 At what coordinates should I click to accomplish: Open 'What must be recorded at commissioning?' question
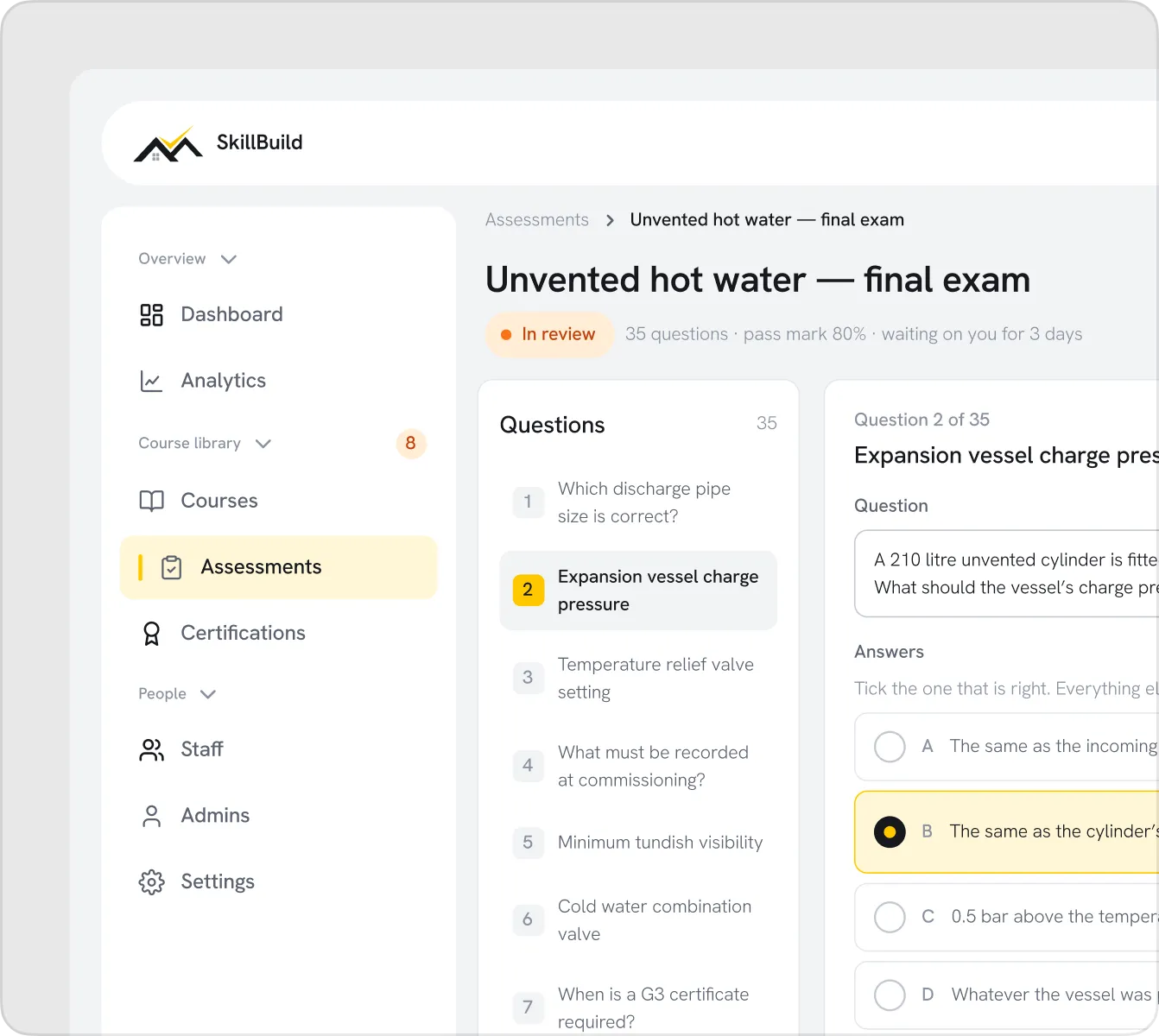point(638,767)
